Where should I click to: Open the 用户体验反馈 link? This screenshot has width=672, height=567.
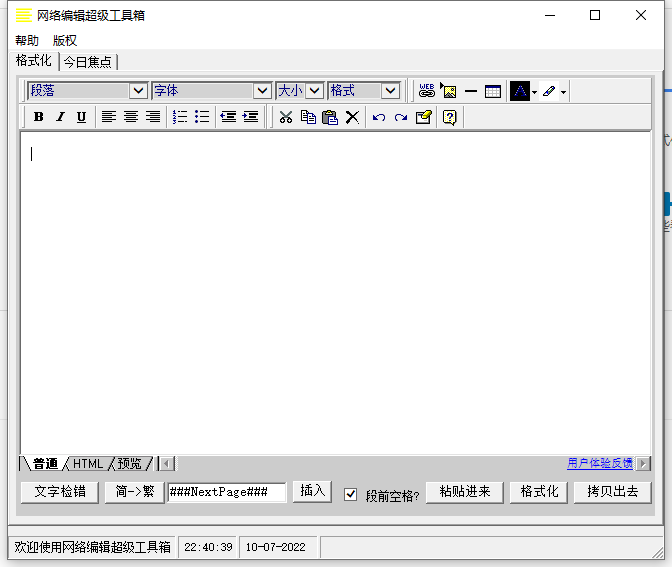click(x=600, y=463)
